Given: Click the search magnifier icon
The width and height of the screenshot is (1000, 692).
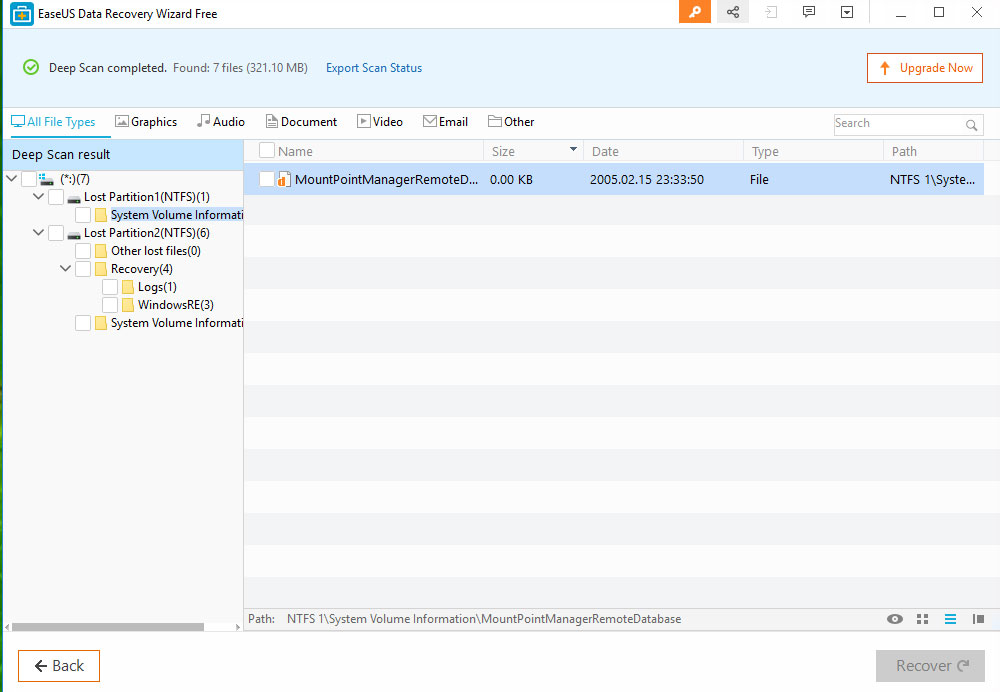Looking at the screenshot, I should [x=971, y=125].
